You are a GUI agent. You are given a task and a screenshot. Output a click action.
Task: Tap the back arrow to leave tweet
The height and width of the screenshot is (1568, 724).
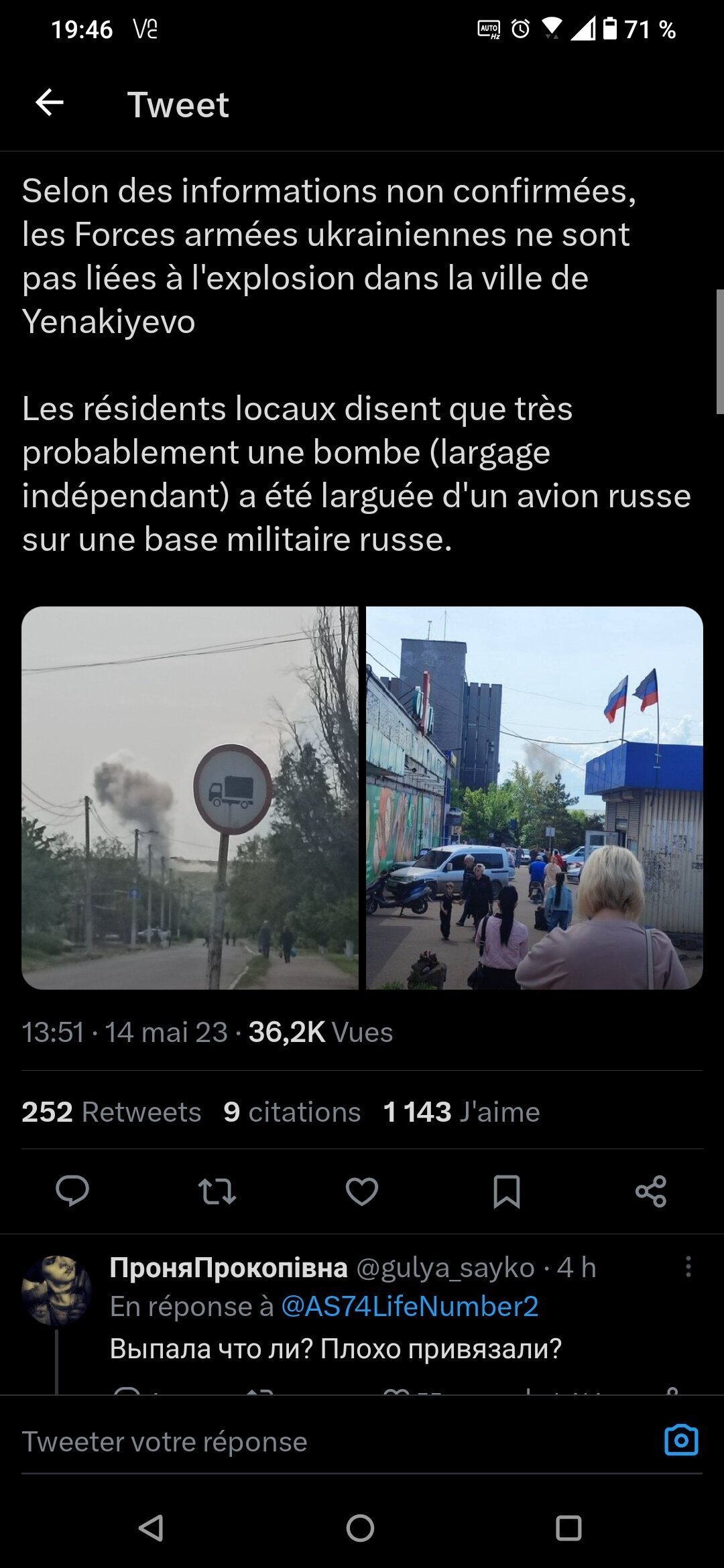pos(50,103)
